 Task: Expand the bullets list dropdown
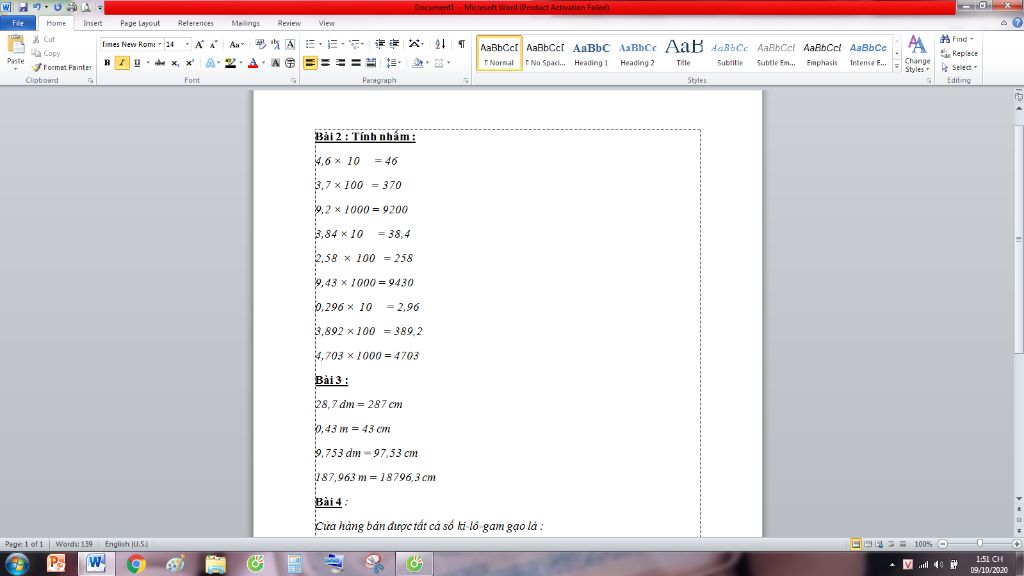(x=320, y=44)
